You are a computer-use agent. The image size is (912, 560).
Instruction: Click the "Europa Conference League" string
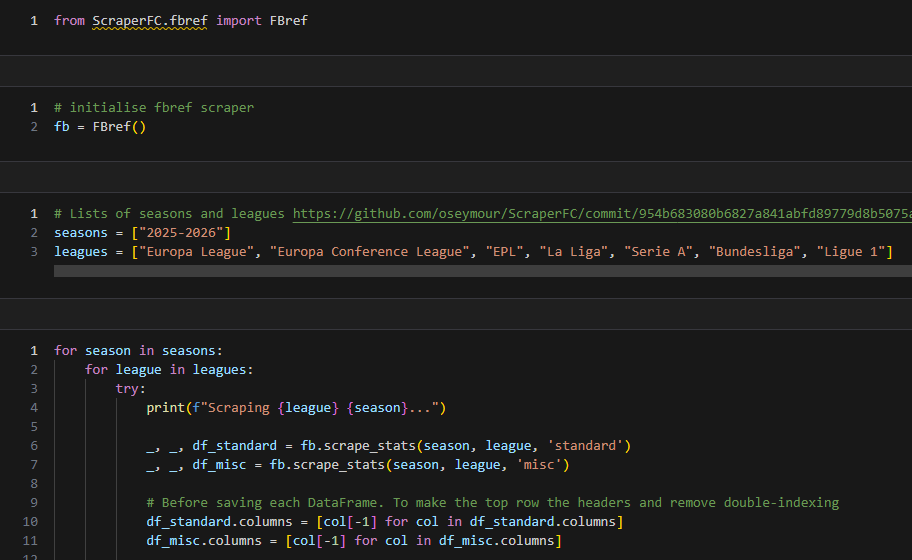click(369, 252)
